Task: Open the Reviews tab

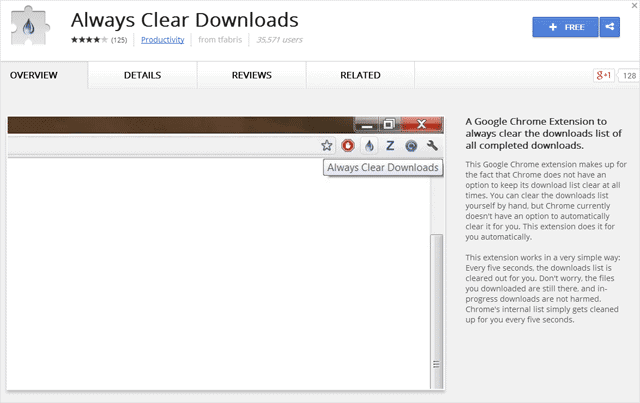Action: [x=251, y=75]
